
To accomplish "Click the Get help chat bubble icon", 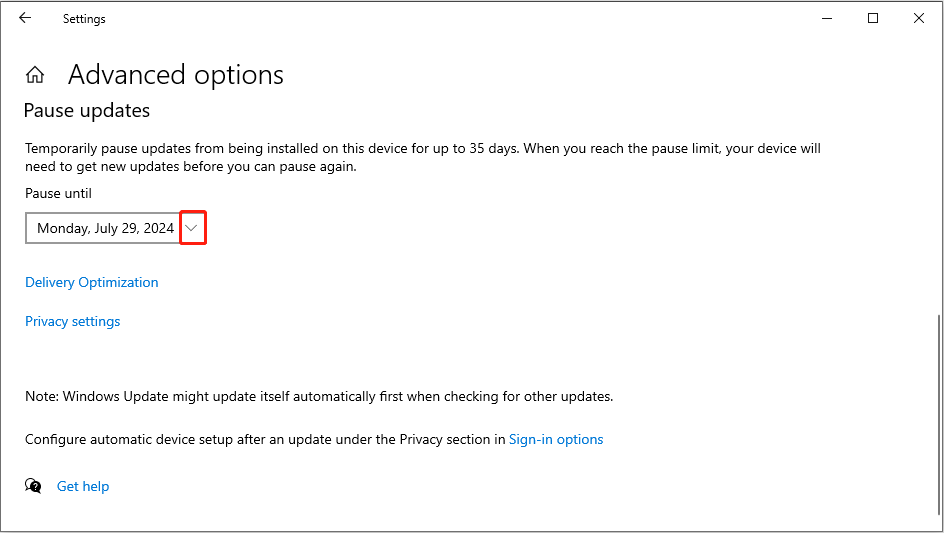I will point(34,486).
